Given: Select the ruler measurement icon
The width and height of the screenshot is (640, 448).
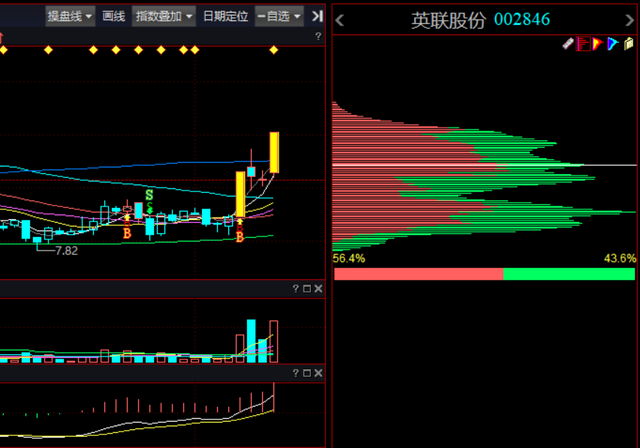Looking at the screenshot, I should [568, 44].
